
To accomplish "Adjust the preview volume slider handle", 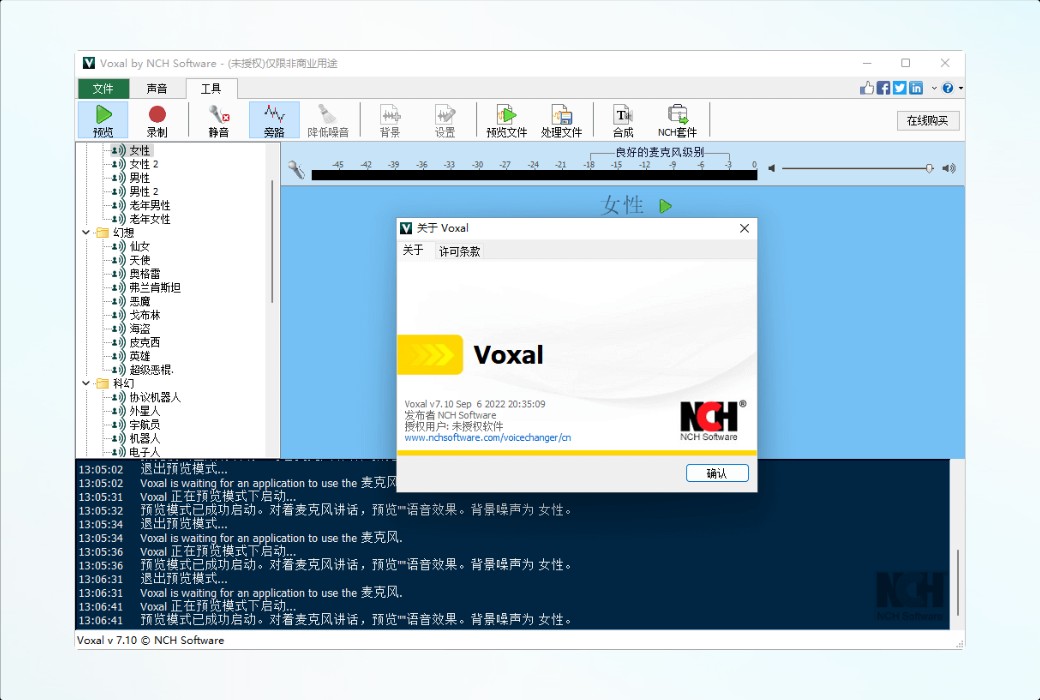I will pos(929,169).
